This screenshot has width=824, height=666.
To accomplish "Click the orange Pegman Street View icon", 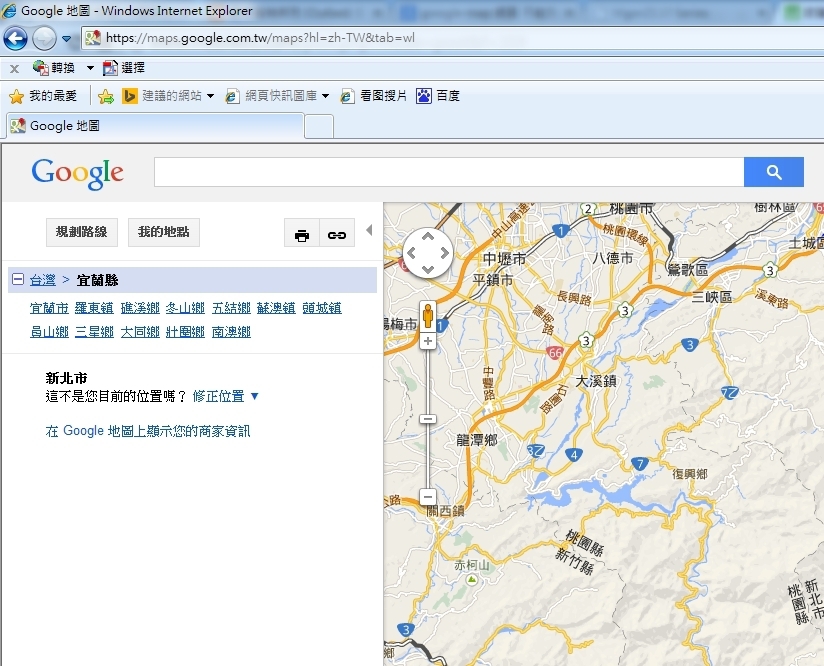I will pyautogui.click(x=428, y=316).
